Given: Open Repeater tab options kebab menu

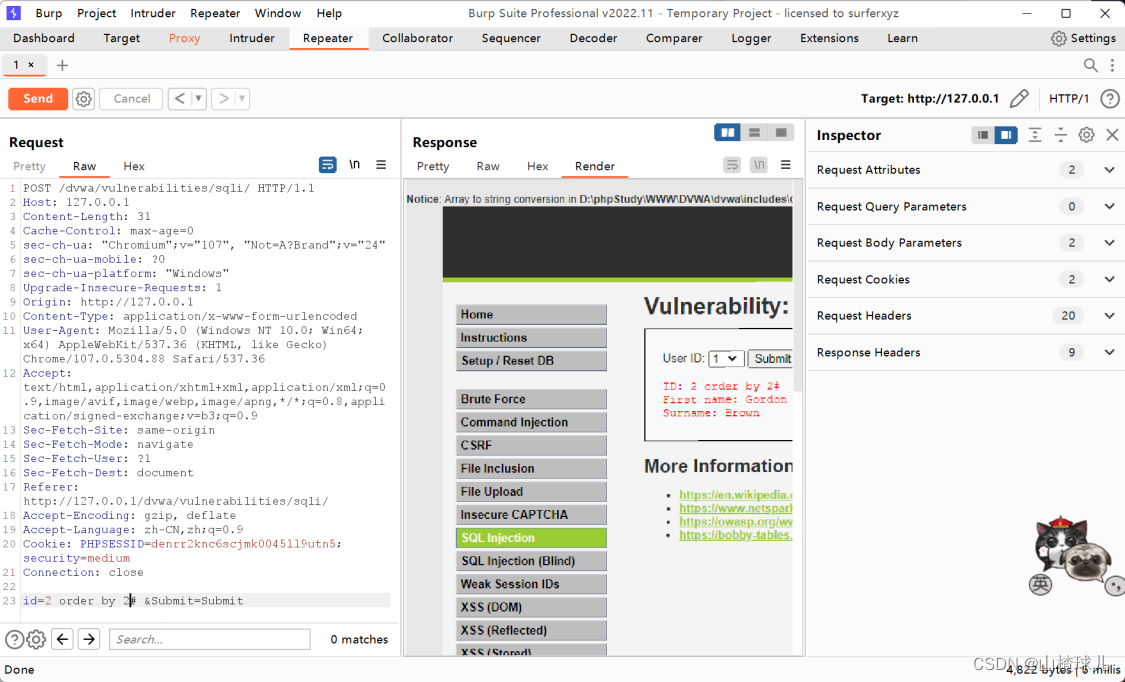Looking at the screenshot, I should tap(1112, 65).
